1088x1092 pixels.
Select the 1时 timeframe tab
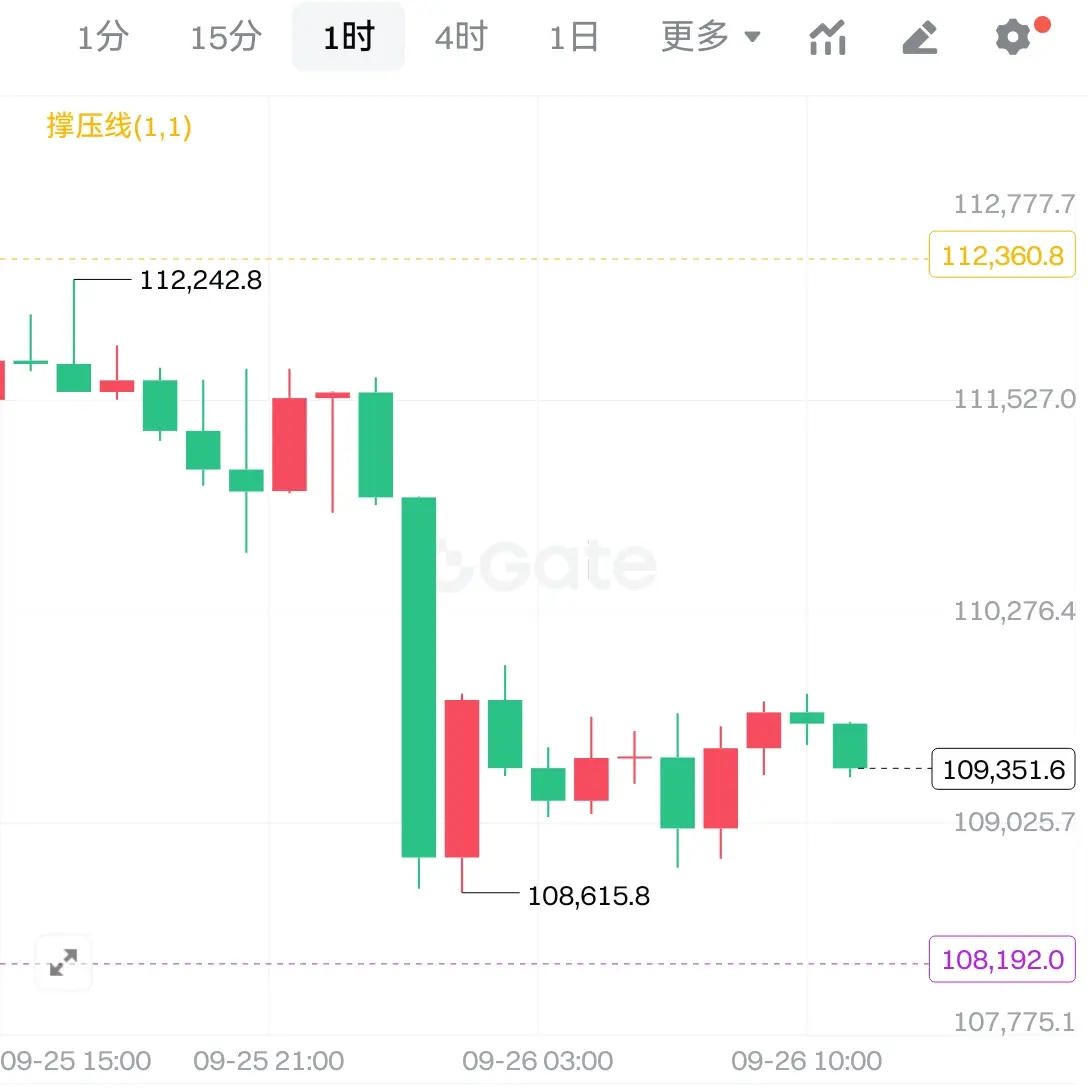click(x=348, y=37)
